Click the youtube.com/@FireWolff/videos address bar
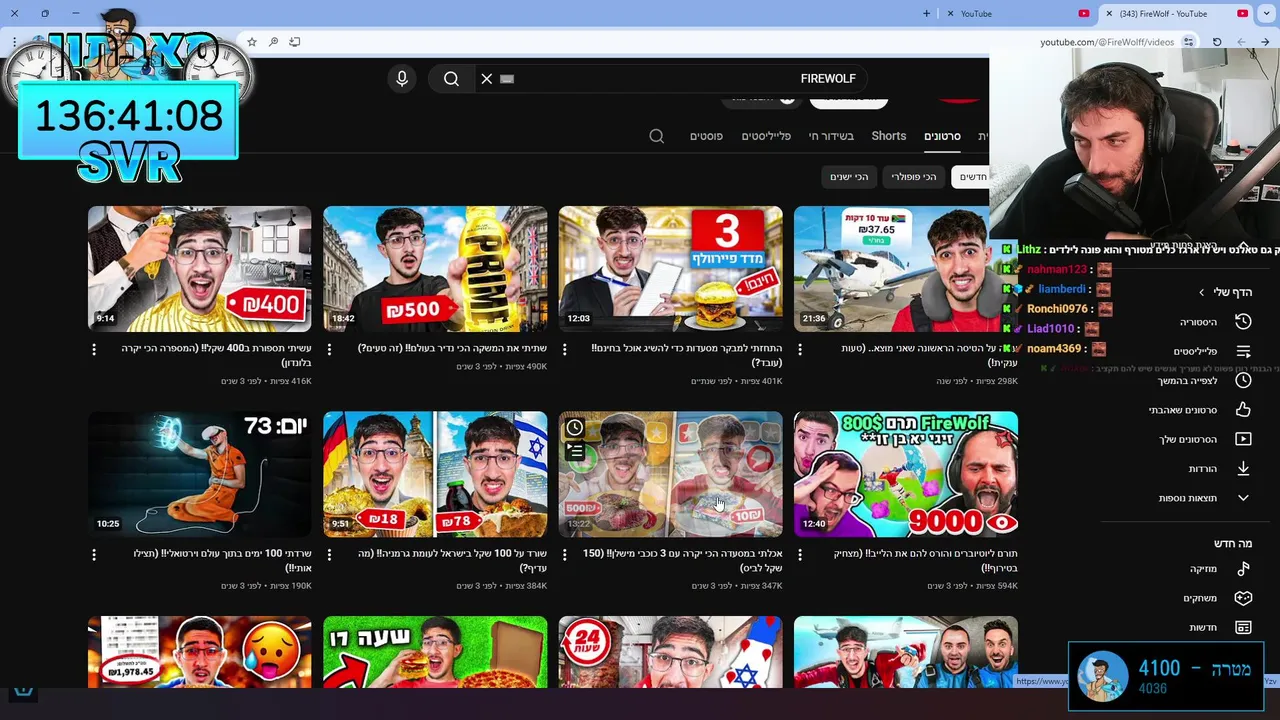1280x720 pixels. pyautogui.click(x=1106, y=42)
